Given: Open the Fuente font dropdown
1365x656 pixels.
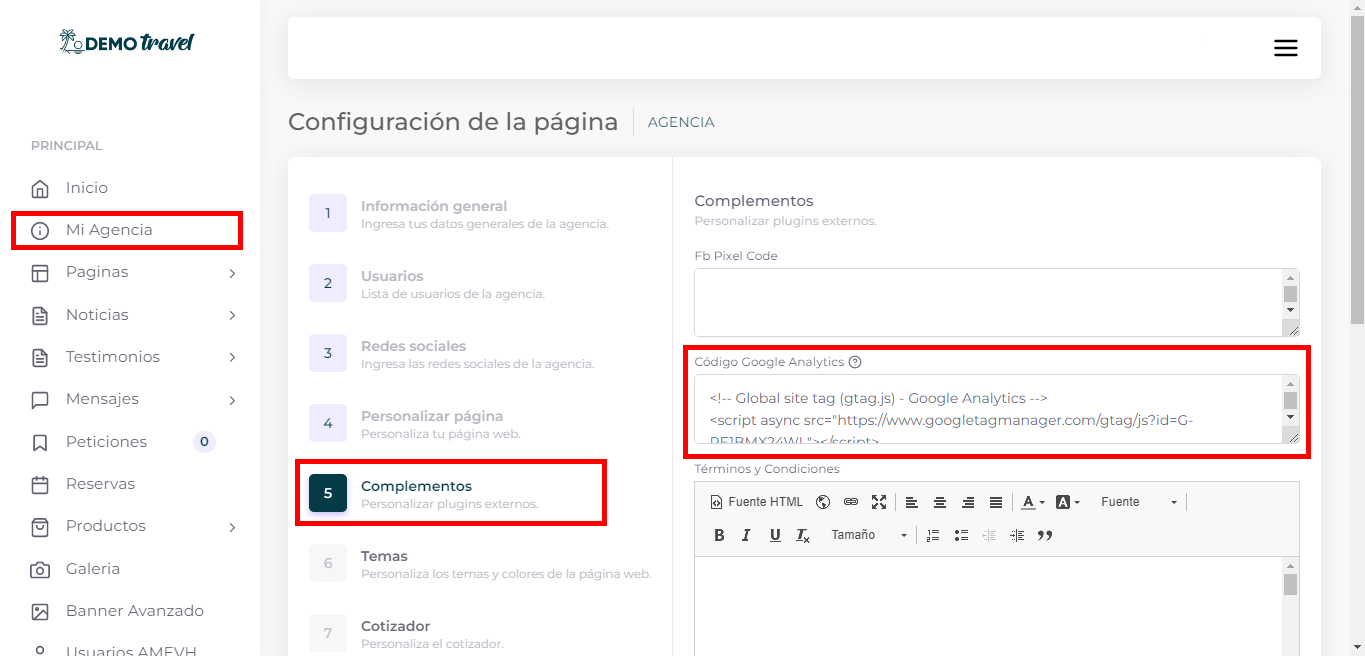Looking at the screenshot, I should pyautogui.click(x=1138, y=502).
